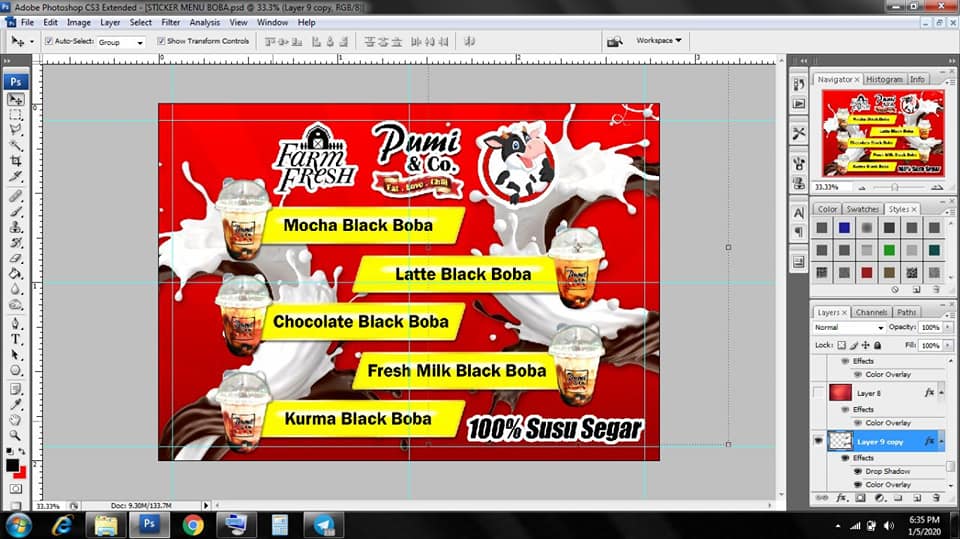Image resolution: width=960 pixels, height=539 pixels.
Task: Add a layer mask from Layers panel bottom
Action: [860, 498]
